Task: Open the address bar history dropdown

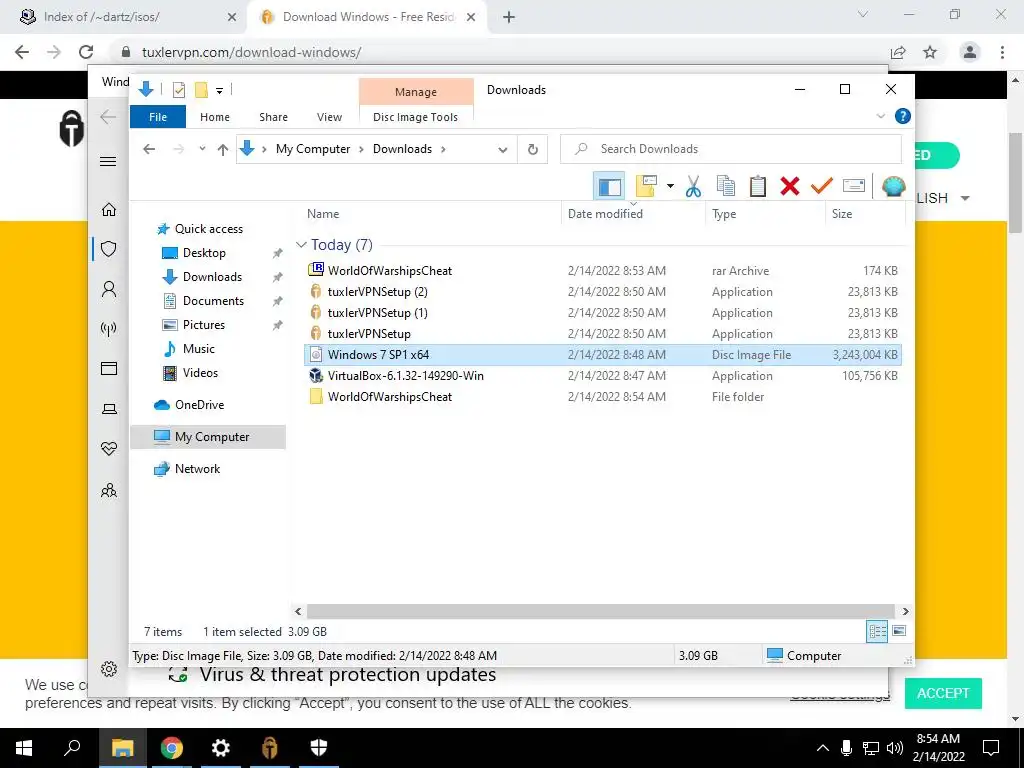Action: pos(503,150)
